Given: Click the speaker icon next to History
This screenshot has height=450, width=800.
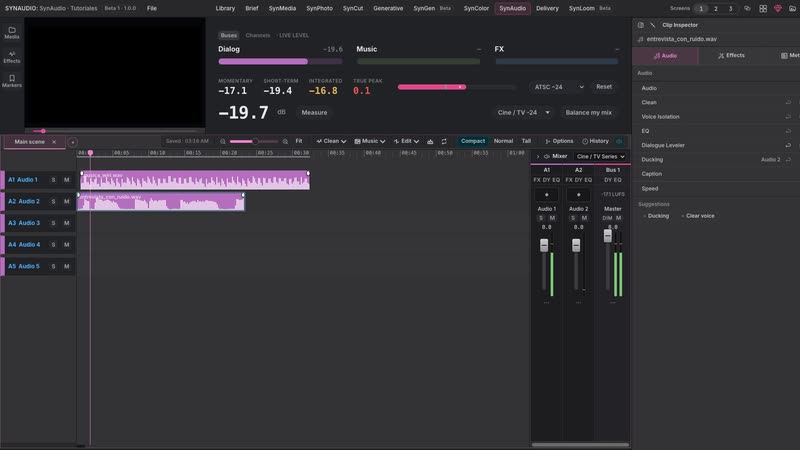Looking at the screenshot, I should 619,141.
